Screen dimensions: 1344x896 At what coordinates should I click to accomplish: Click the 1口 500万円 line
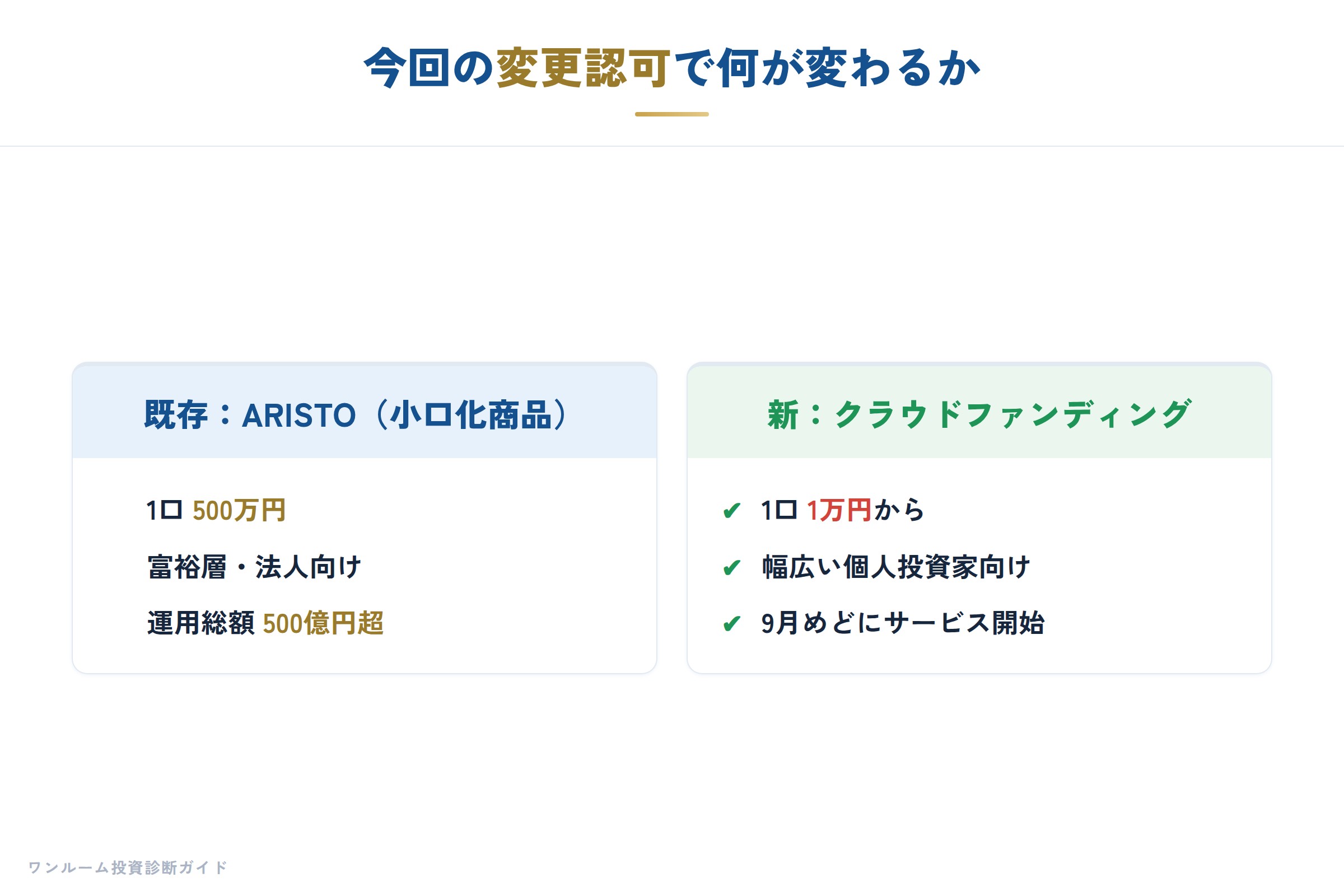click(x=216, y=510)
